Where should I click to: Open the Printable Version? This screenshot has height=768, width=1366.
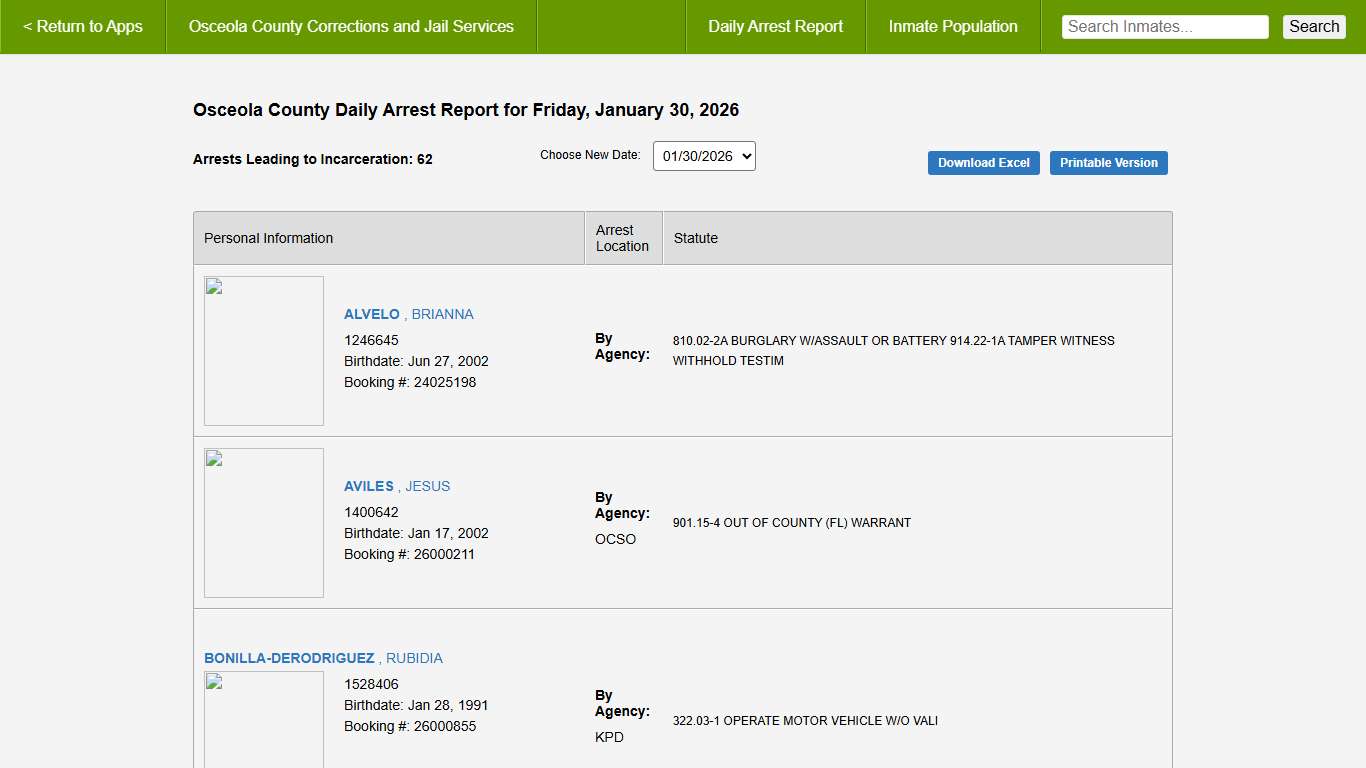[1108, 163]
